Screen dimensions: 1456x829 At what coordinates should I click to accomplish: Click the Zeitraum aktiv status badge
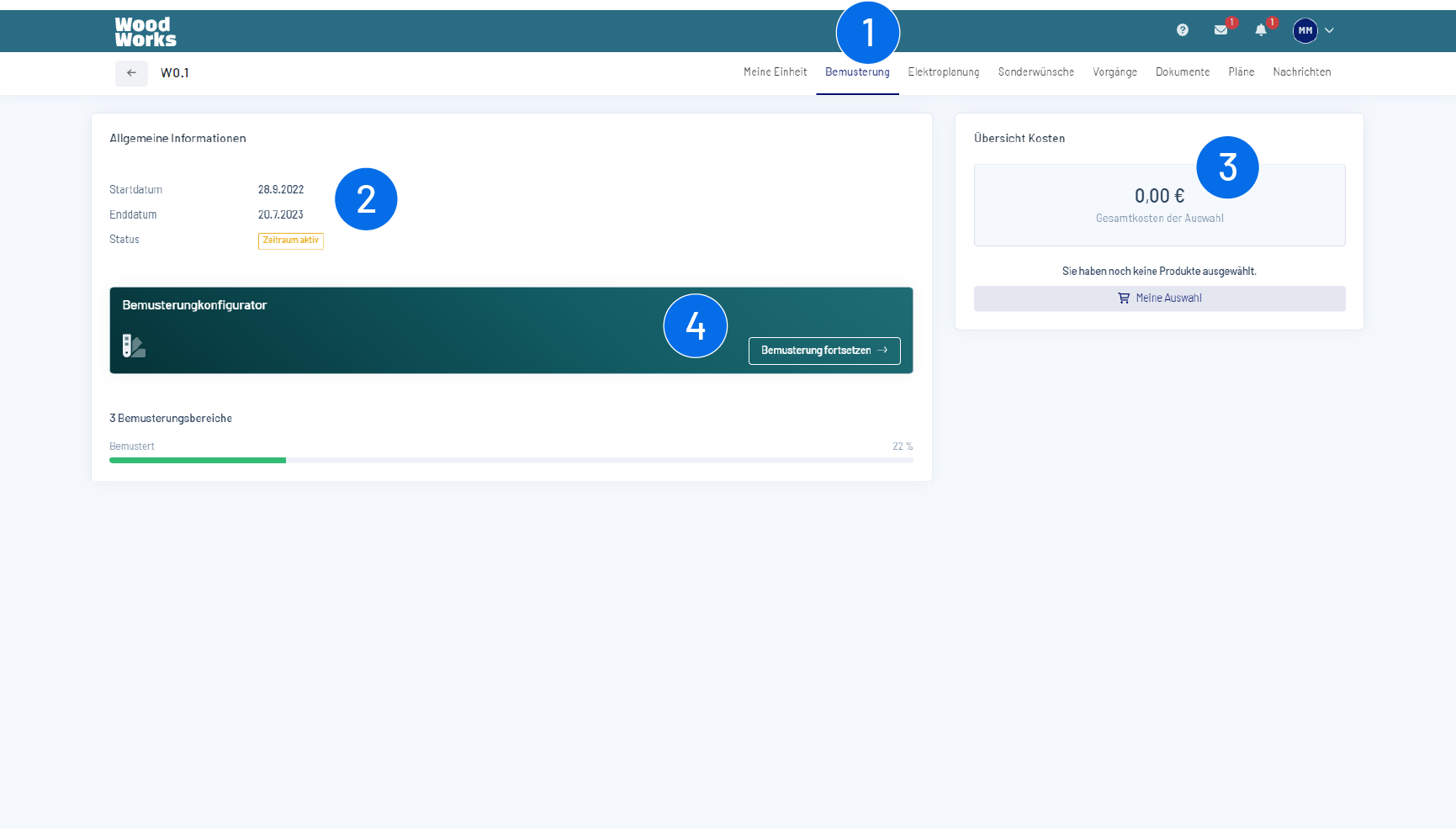point(290,240)
